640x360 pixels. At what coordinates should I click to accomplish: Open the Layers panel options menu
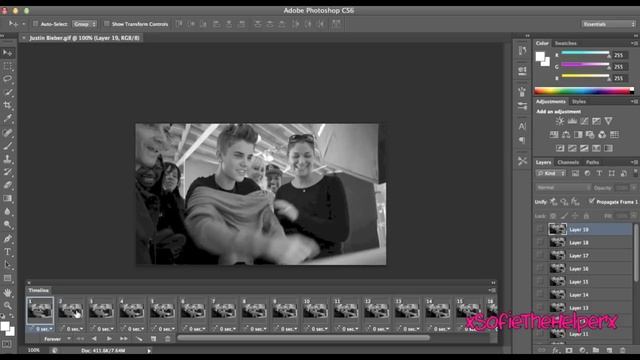click(634, 162)
